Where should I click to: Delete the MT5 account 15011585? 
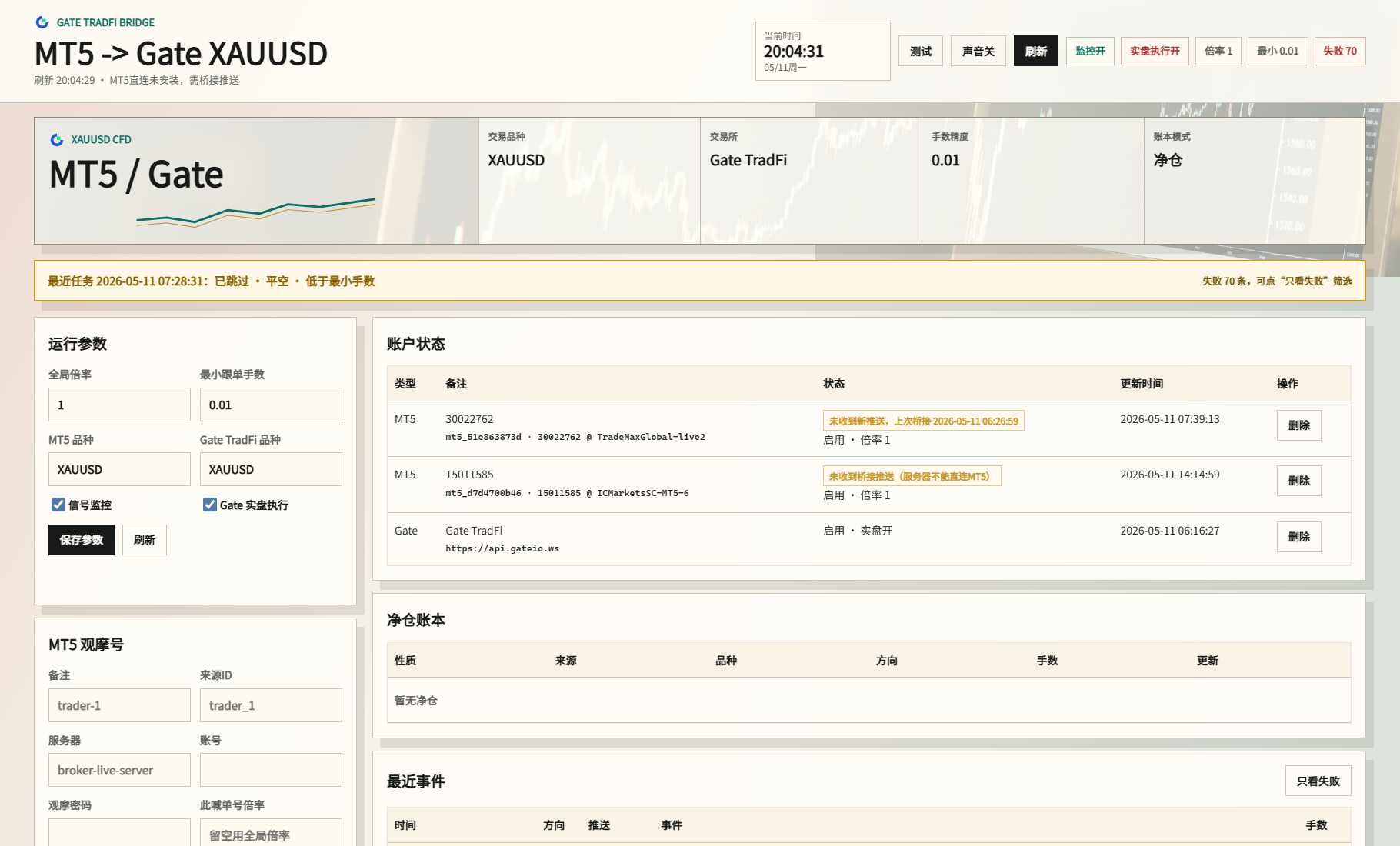[1299, 481]
